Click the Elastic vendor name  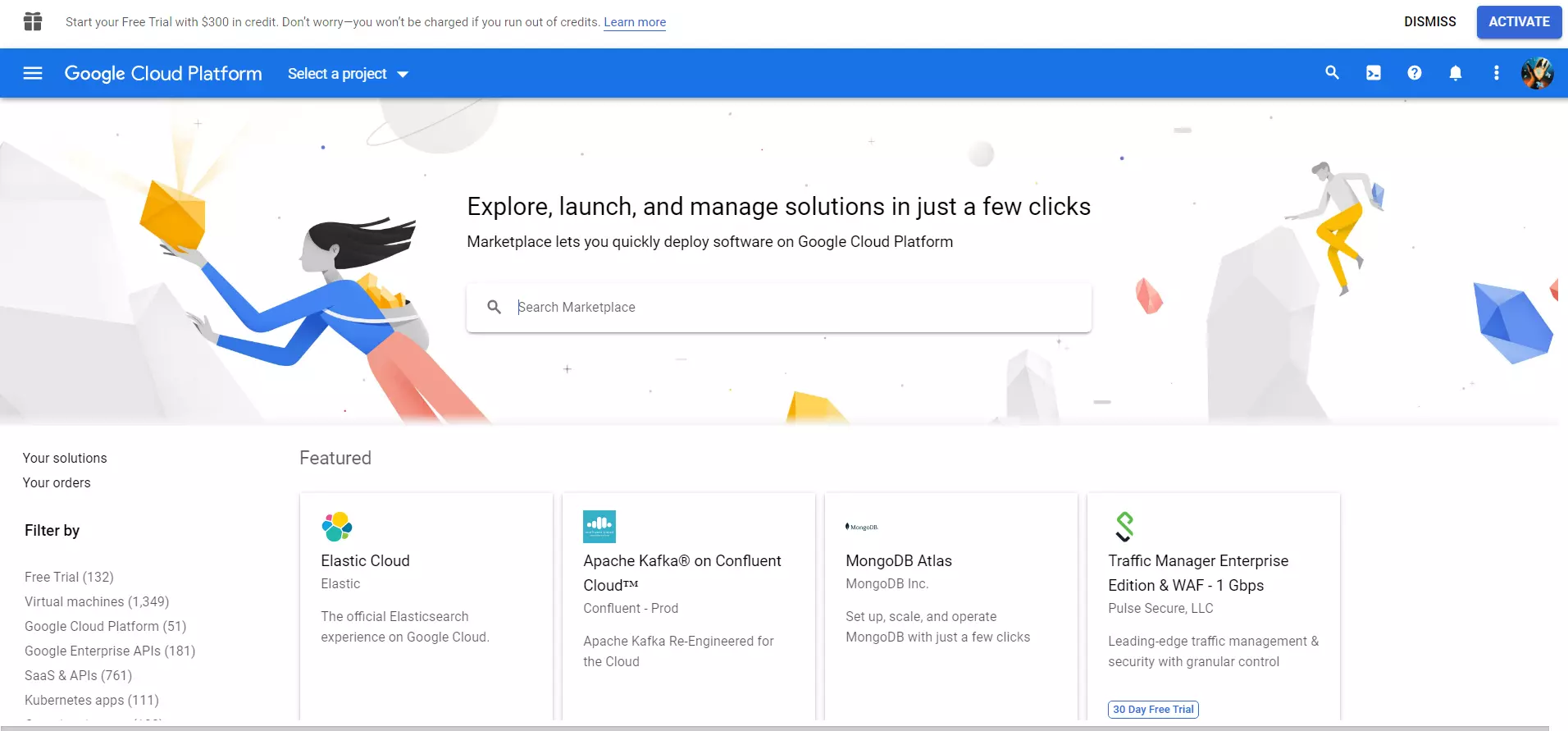340,583
